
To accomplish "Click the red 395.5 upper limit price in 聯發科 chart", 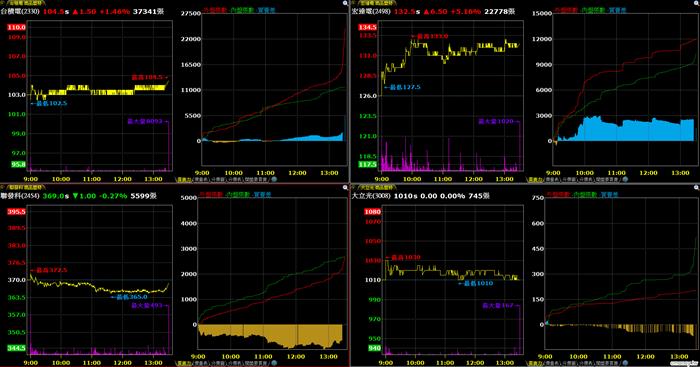I will point(17,212).
